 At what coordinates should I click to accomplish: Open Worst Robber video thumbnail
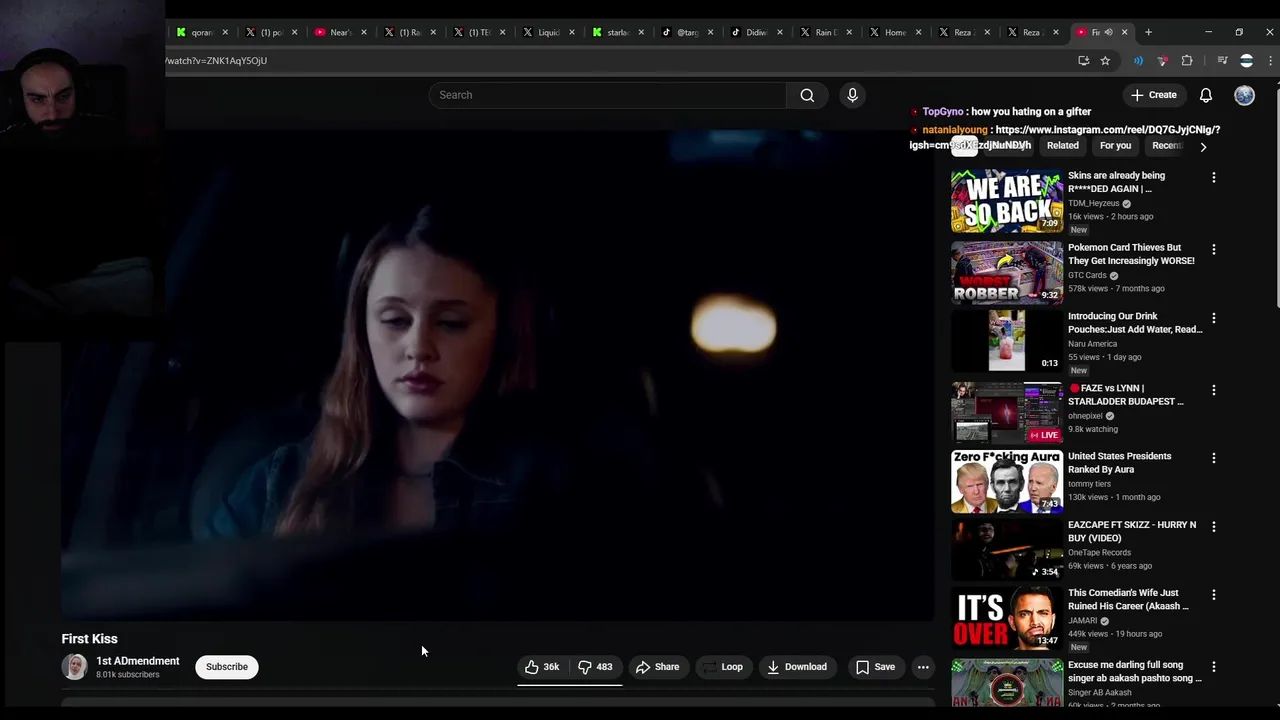(1007, 272)
